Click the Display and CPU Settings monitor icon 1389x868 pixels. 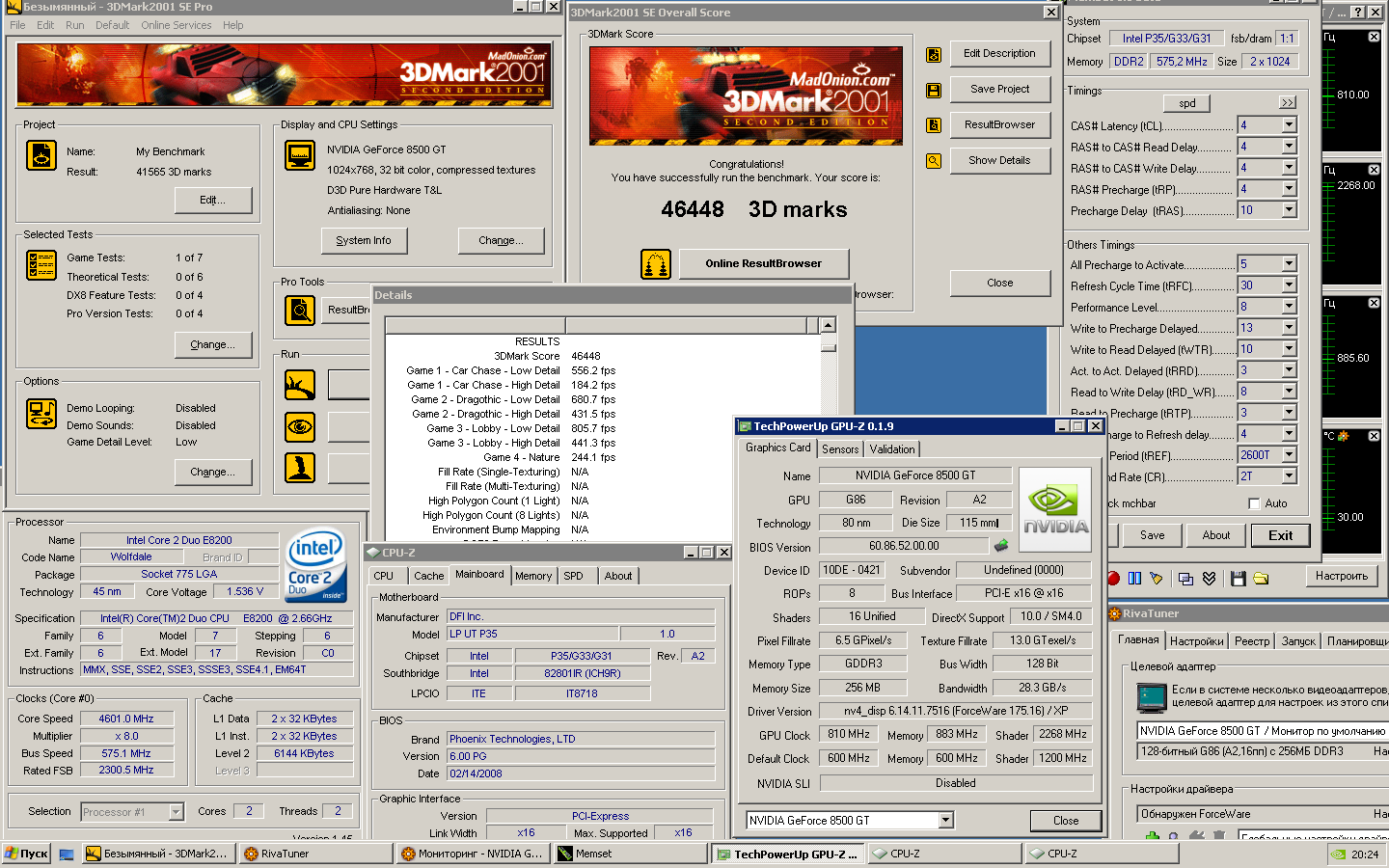(300, 155)
